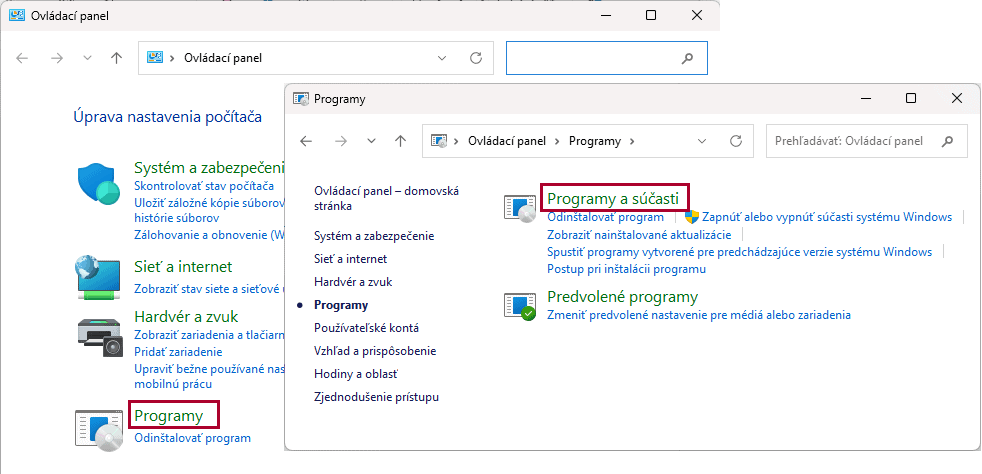The width and height of the screenshot is (982, 474).
Task: Click the Programy category icon in back window
Action: (x=98, y=427)
